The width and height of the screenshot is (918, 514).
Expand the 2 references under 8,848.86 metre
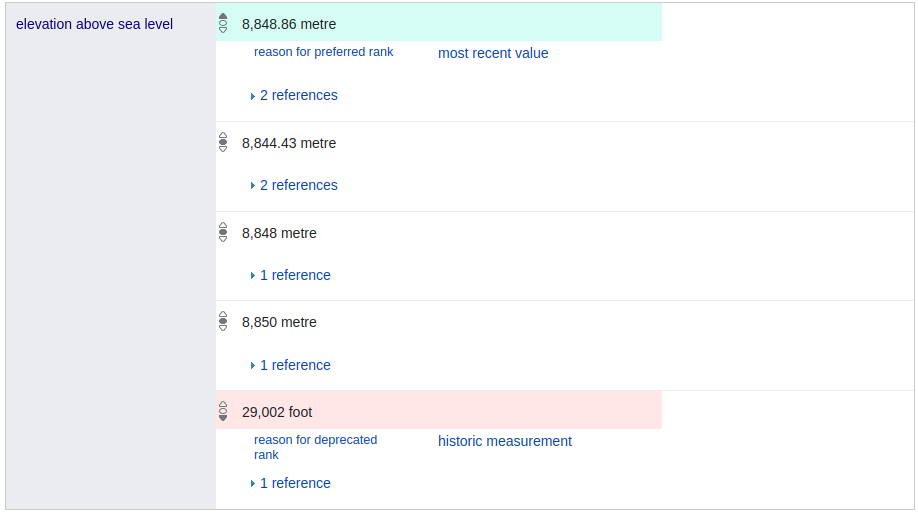[298, 96]
